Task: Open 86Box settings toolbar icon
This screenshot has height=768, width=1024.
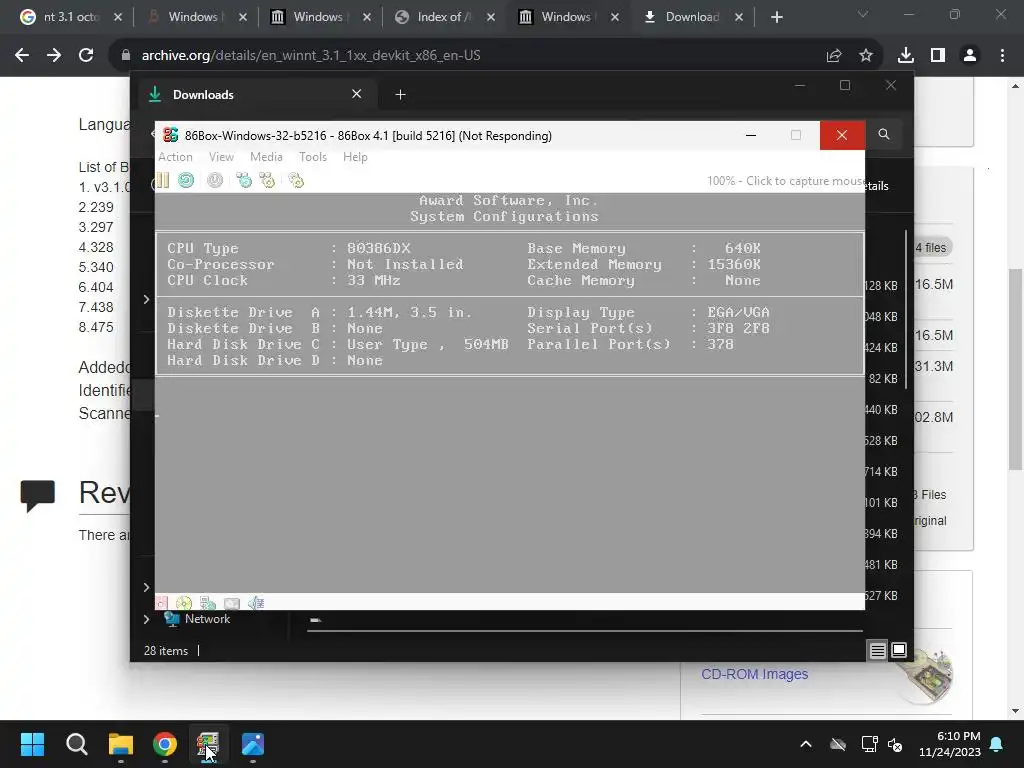Action: point(296,180)
